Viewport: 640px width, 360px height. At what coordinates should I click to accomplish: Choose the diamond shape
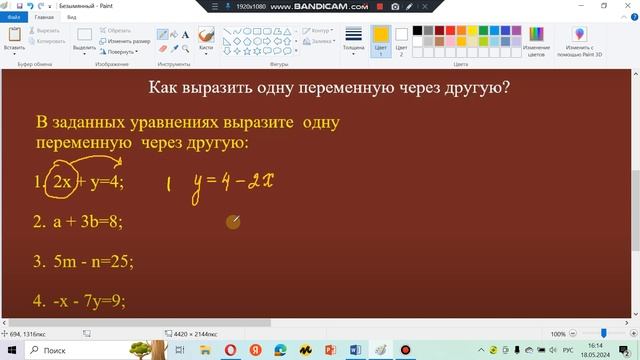coord(237,41)
